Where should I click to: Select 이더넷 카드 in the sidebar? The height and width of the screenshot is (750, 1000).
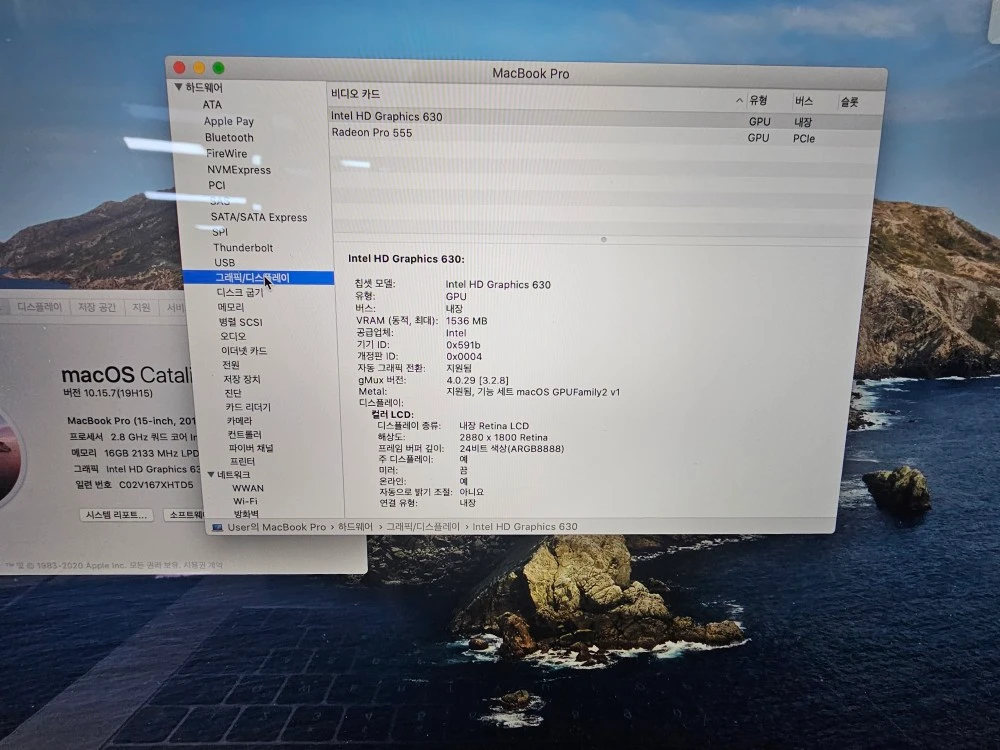(x=244, y=351)
